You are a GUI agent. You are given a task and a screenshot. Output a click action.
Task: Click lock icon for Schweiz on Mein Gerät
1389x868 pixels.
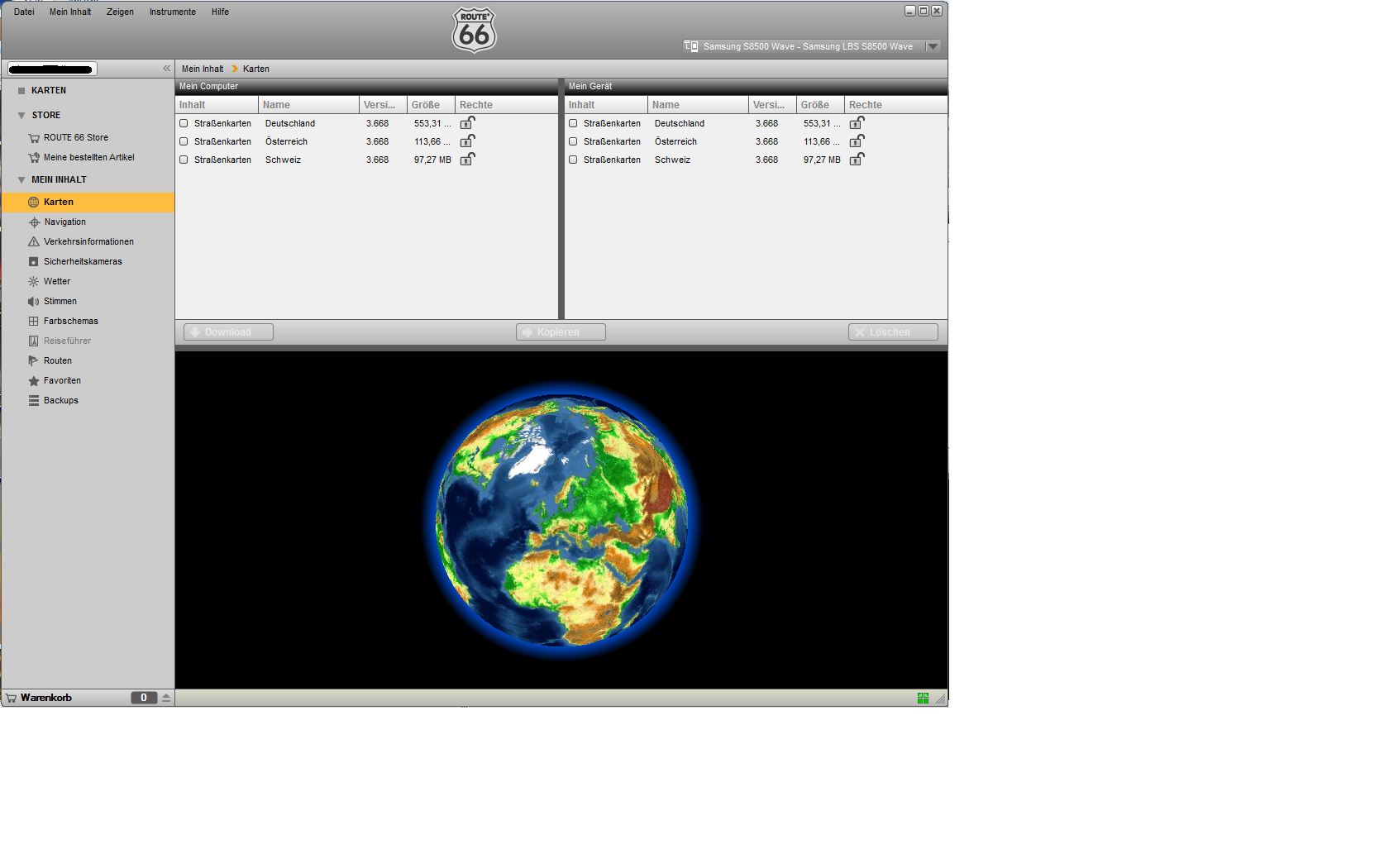[x=857, y=160]
